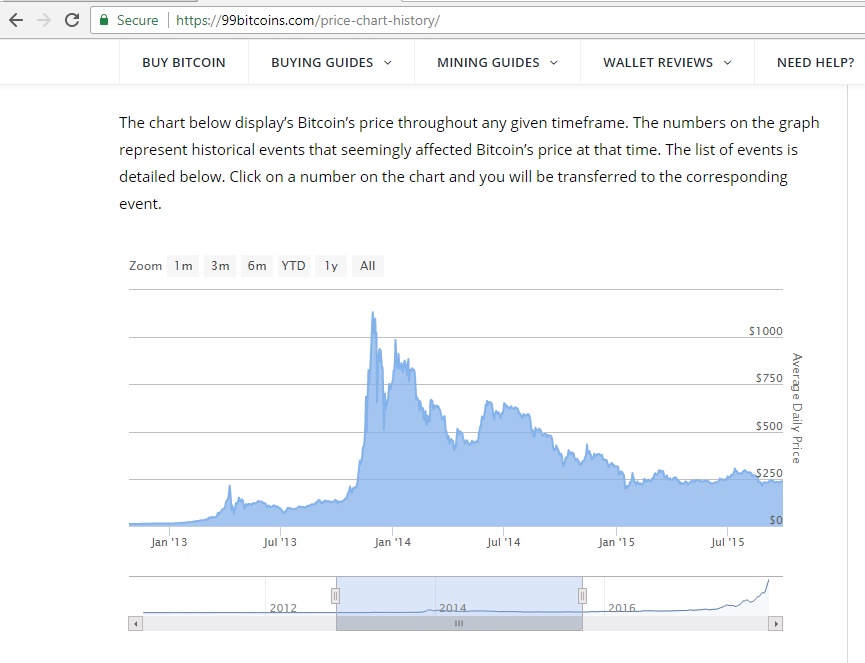Click the left range handle of the navigator
865x663 pixels.
335,596
